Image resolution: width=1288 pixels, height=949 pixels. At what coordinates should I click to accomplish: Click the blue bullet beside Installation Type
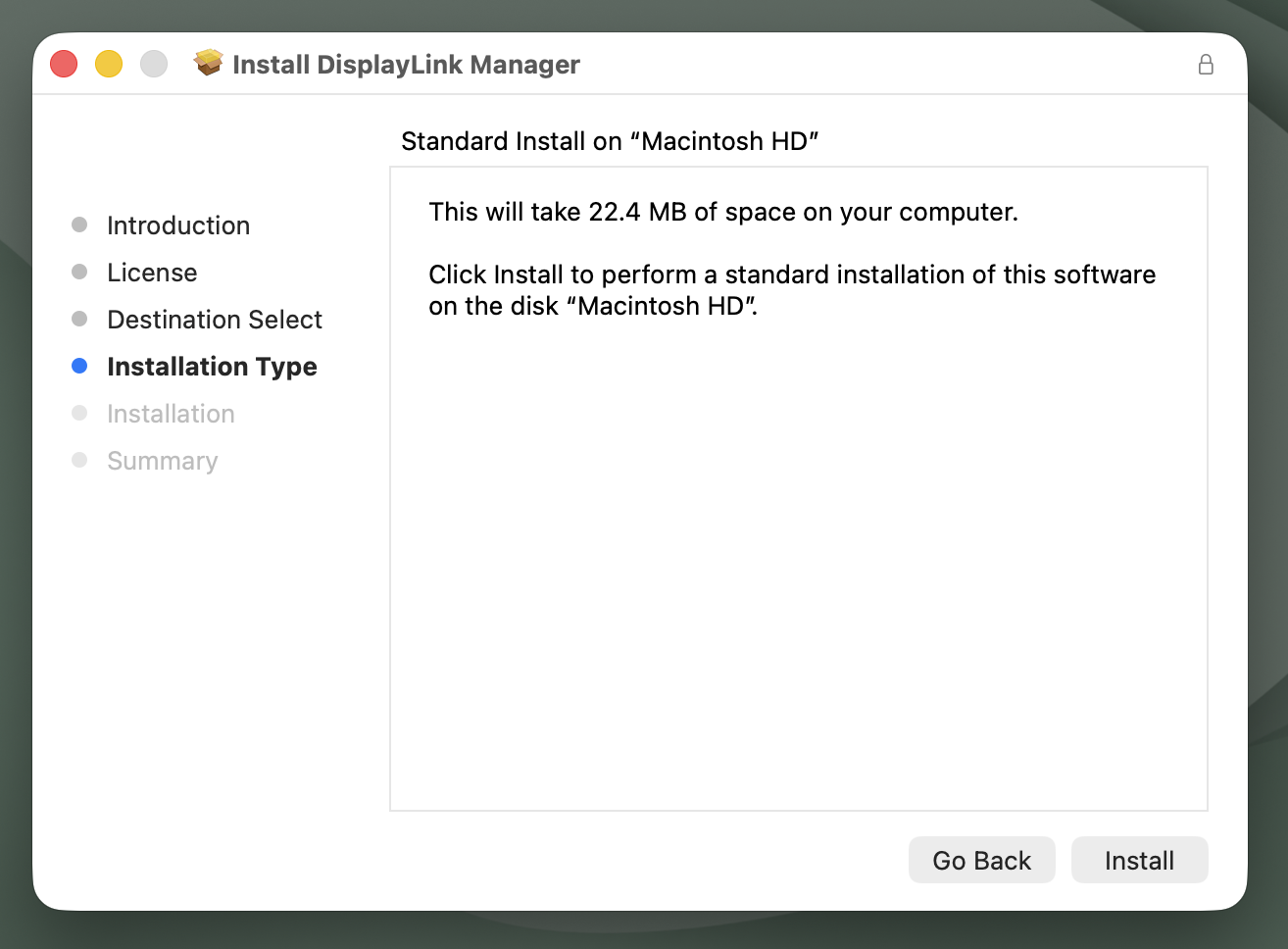(79, 366)
